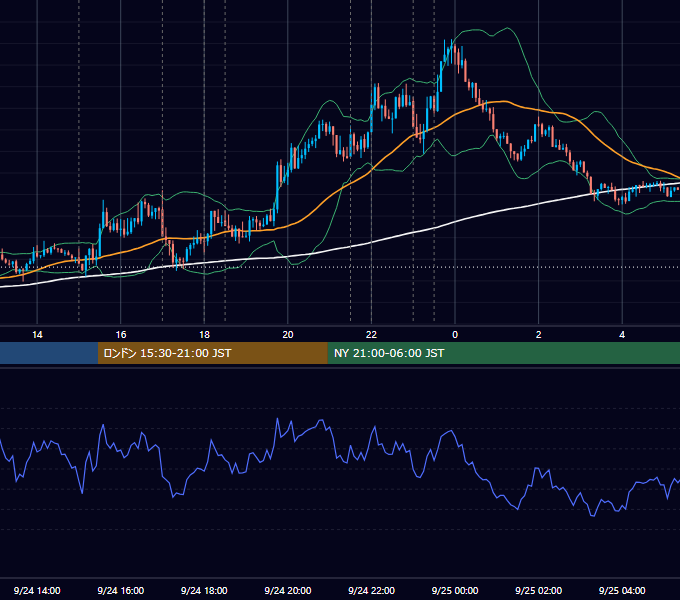Click the 9/24 20:00 timestamp label
This screenshot has height=600, width=680.
click(x=288, y=590)
